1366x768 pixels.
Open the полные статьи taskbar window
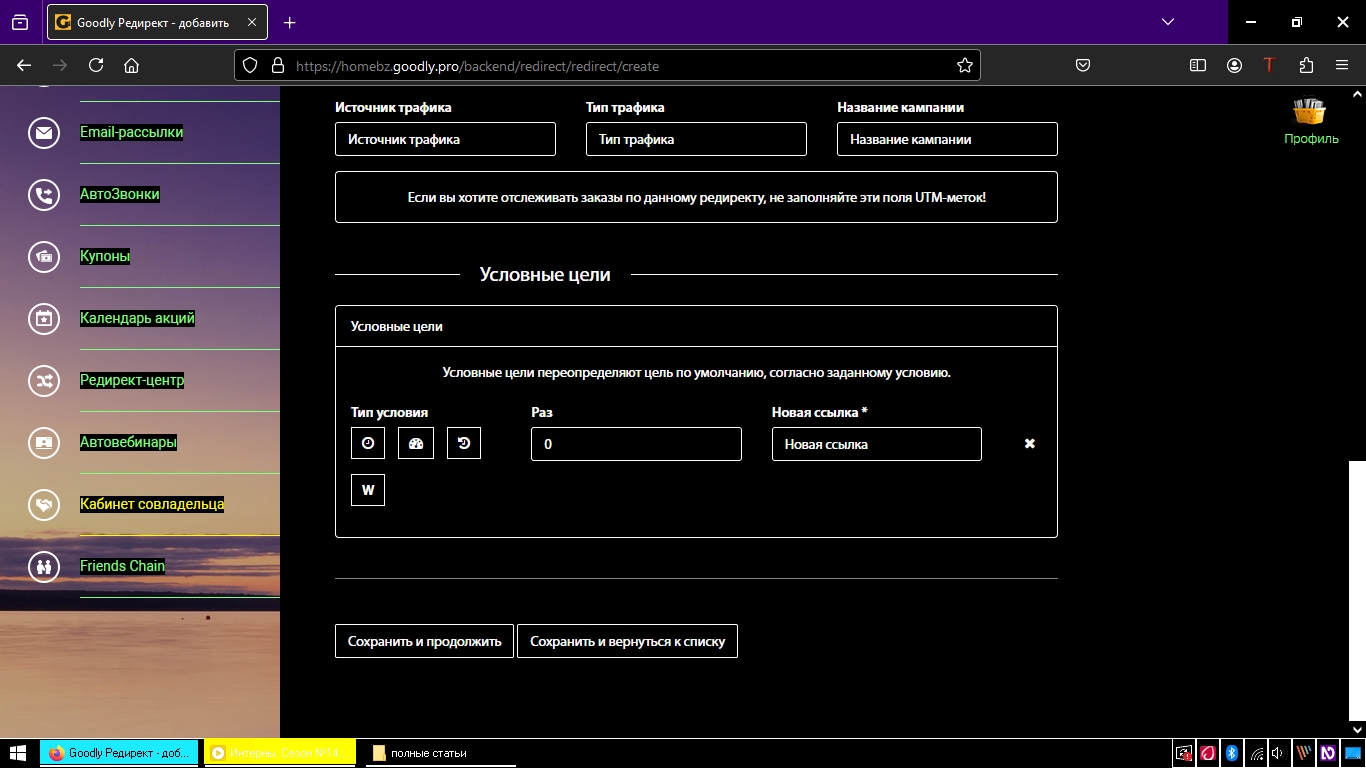[440, 753]
